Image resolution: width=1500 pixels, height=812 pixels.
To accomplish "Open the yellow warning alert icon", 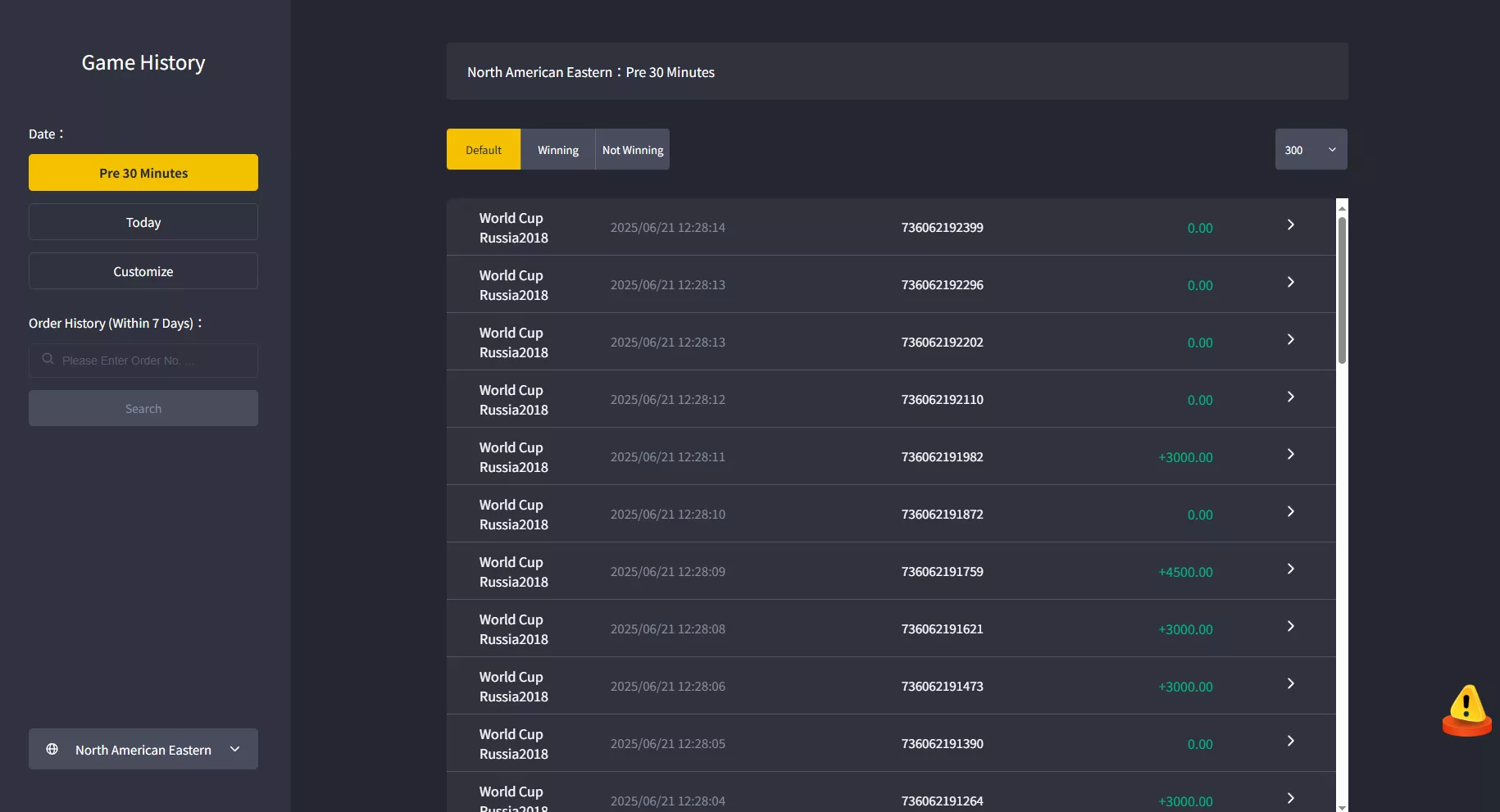I will click(1466, 710).
